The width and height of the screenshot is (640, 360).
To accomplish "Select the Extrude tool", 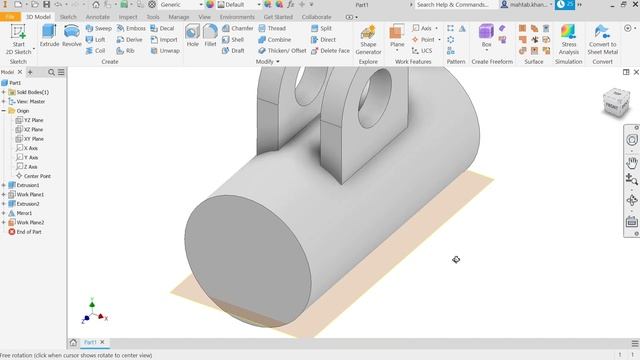I will click(49, 36).
